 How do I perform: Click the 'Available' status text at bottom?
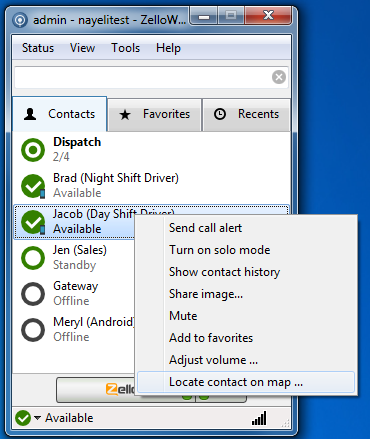[69, 418]
